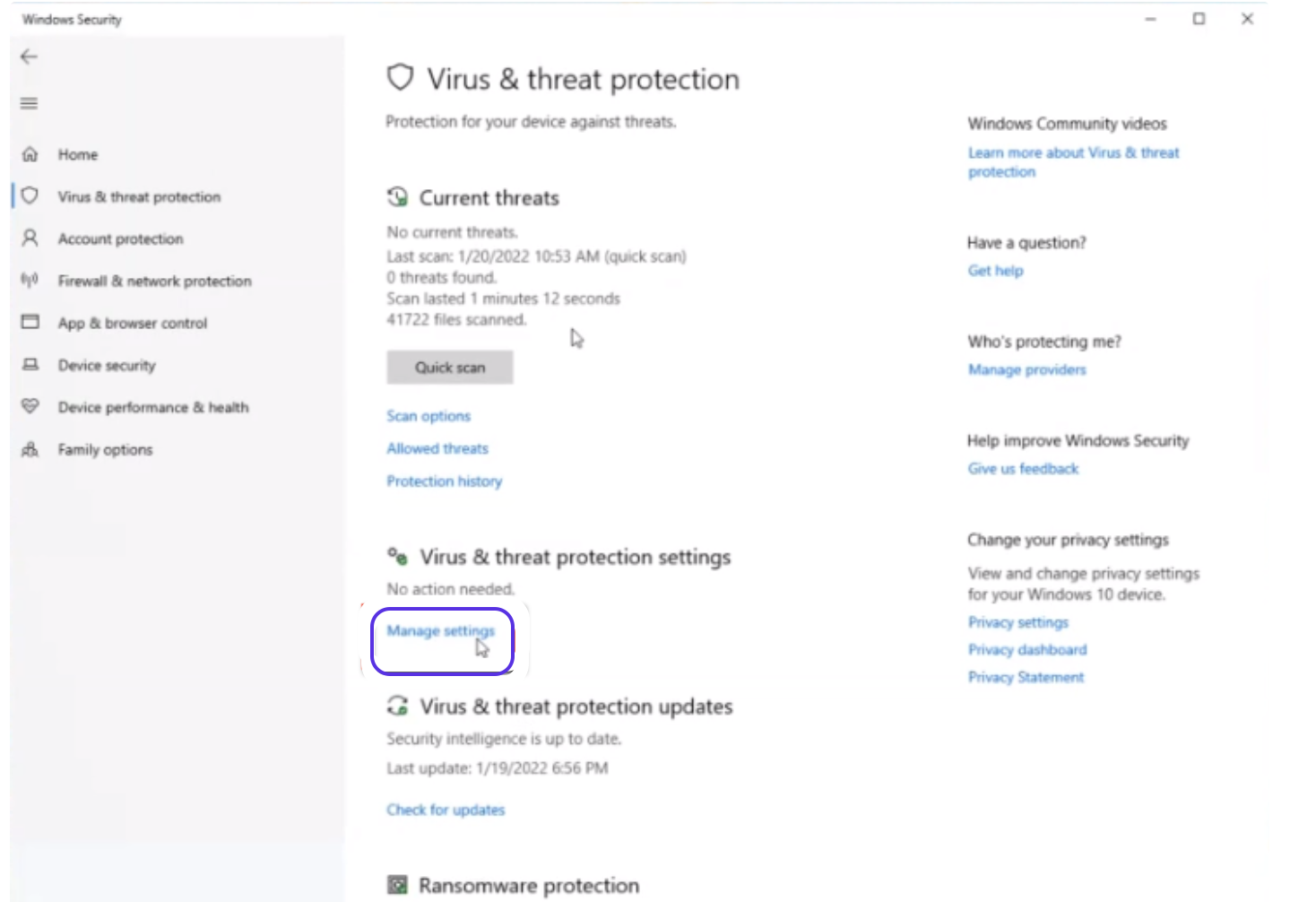This screenshot has height=902, width=1316.
Task: Click the App & browser control icon
Action: click(30, 322)
